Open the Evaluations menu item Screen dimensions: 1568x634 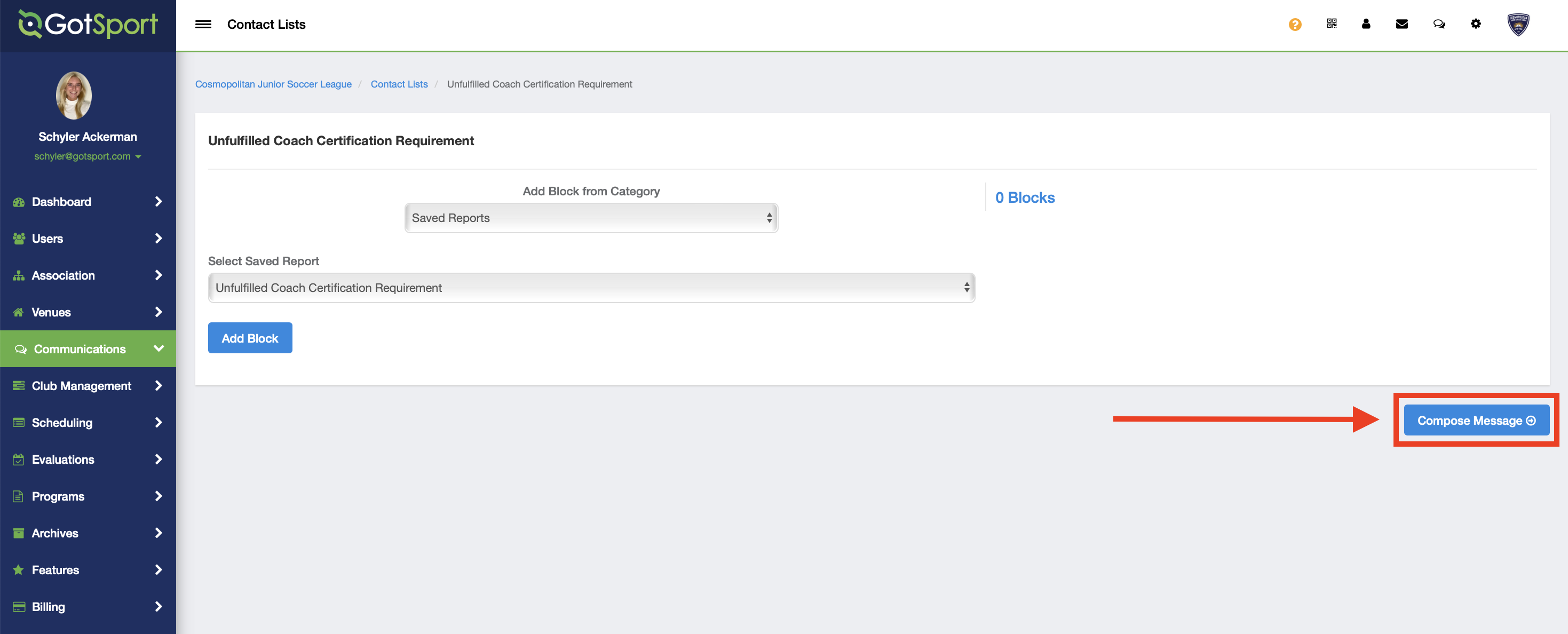(x=88, y=459)
